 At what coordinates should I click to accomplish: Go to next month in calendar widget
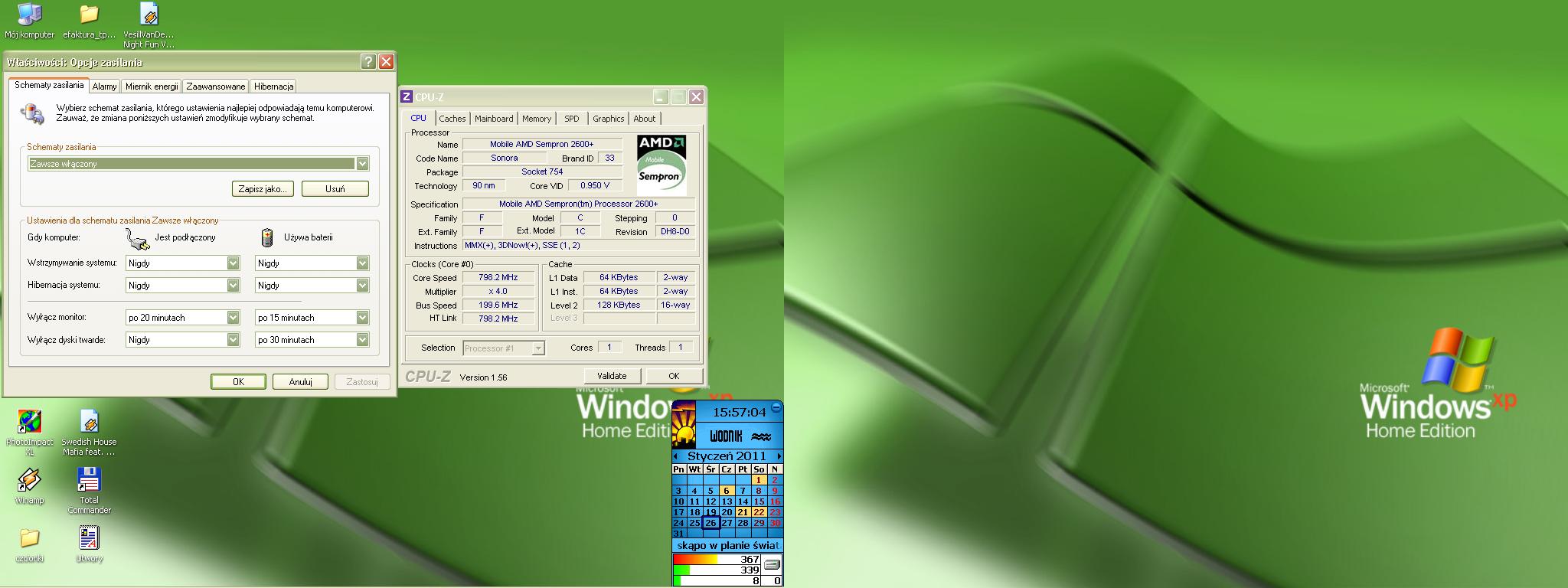coord(779,456)
